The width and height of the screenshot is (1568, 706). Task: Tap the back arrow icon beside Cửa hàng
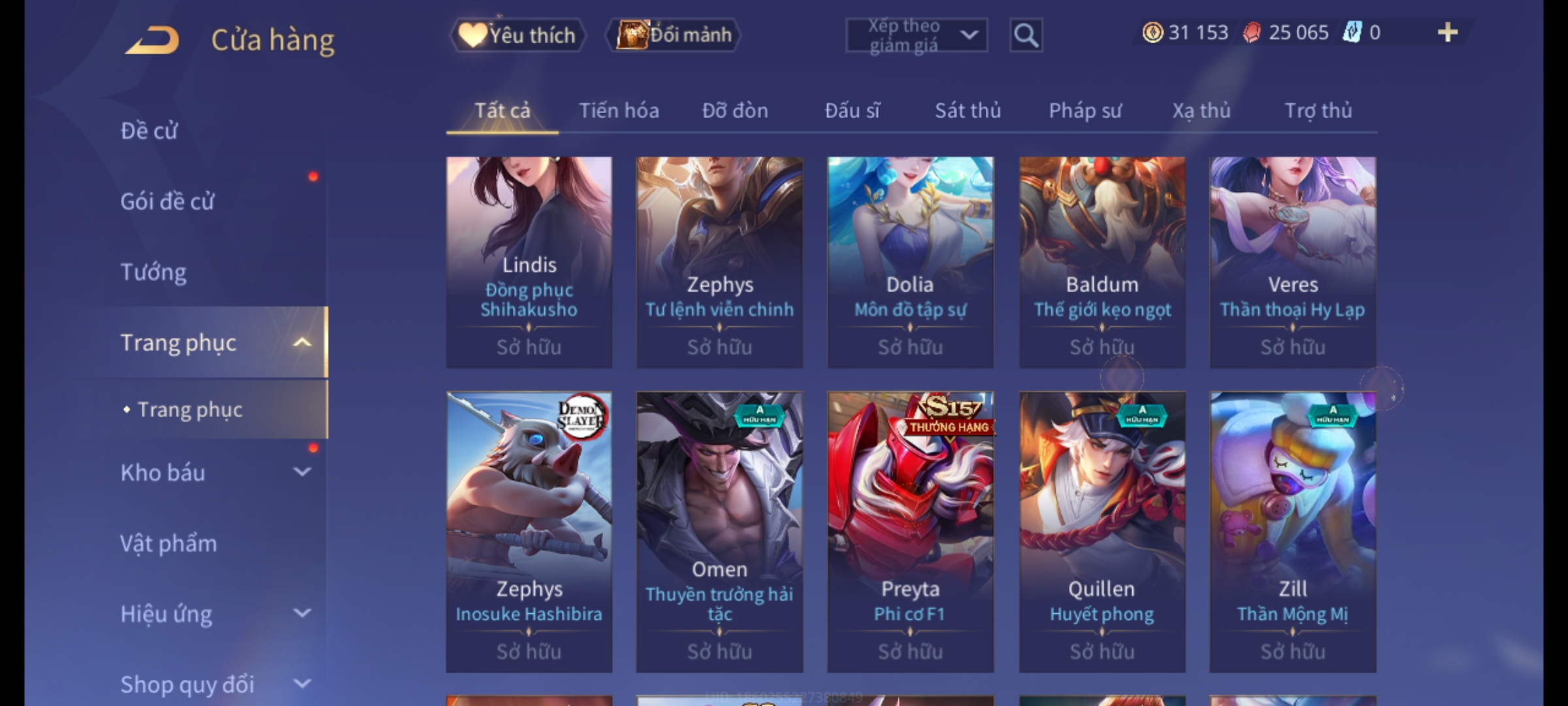[x=152, y=40]
